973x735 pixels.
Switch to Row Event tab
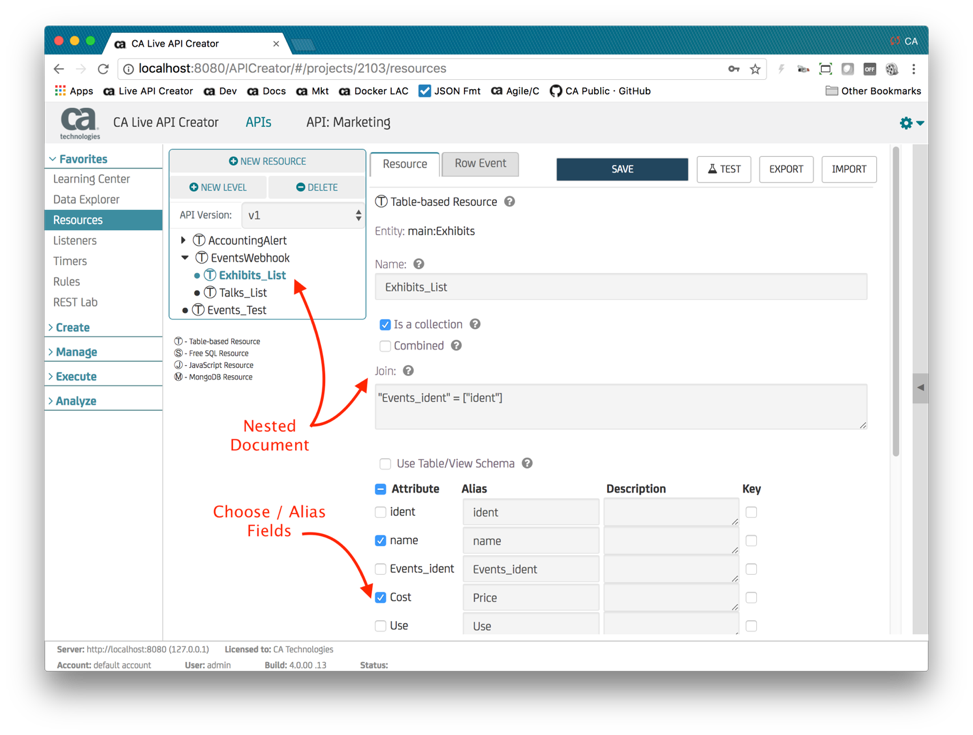point(480,163)
